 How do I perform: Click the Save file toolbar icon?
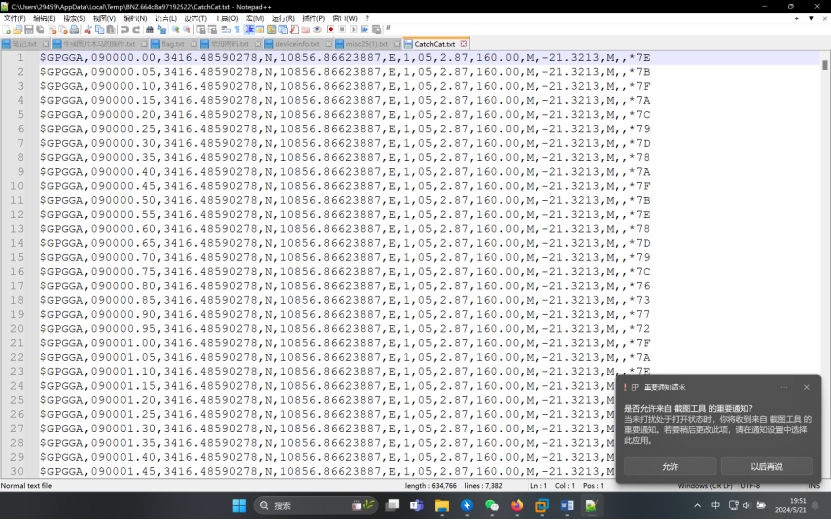tap(28, 30)
